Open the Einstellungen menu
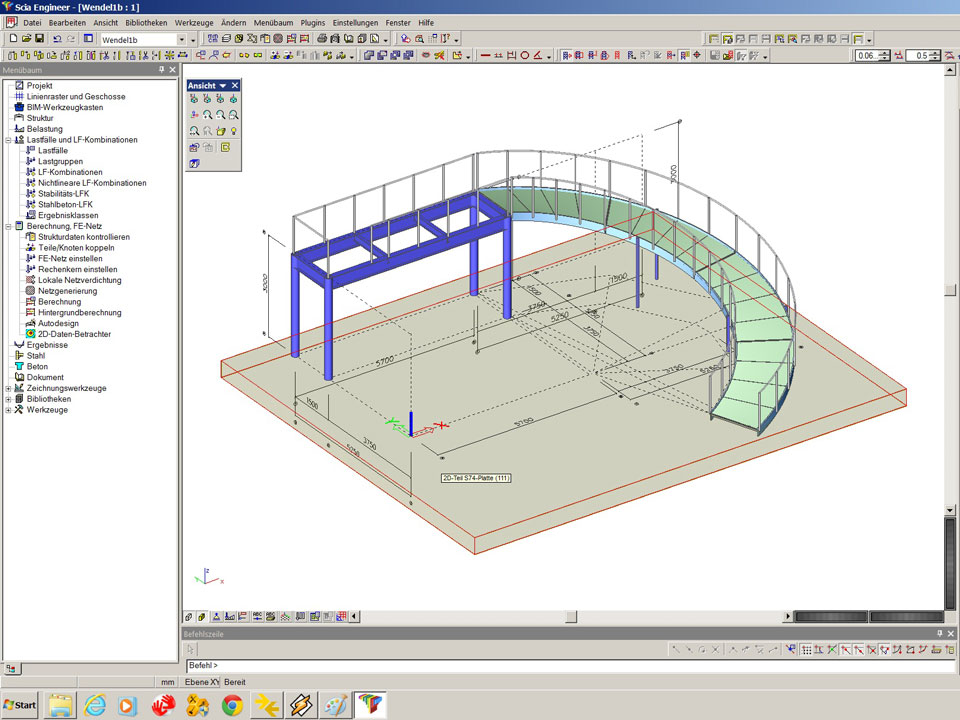Viewport: 960px width, 720px height. tap(356, 22)
